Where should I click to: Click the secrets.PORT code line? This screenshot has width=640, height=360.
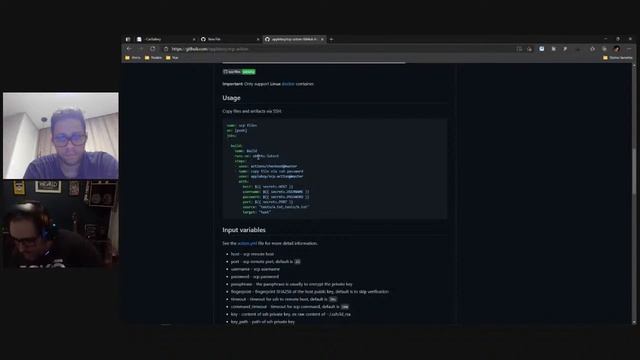click(x=267, y=202)
